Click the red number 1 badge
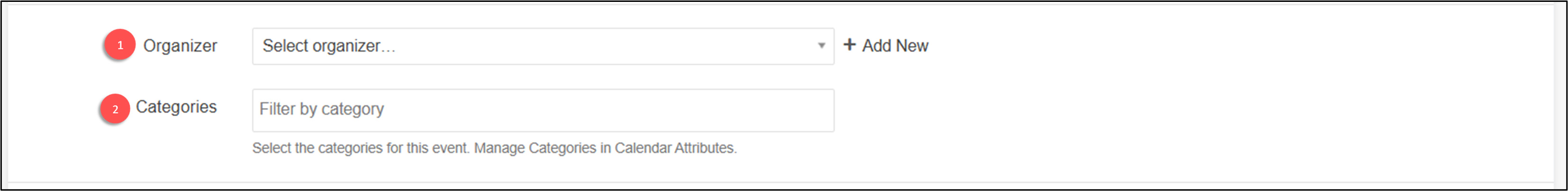 pyautogui.click(x=120, y=45)
